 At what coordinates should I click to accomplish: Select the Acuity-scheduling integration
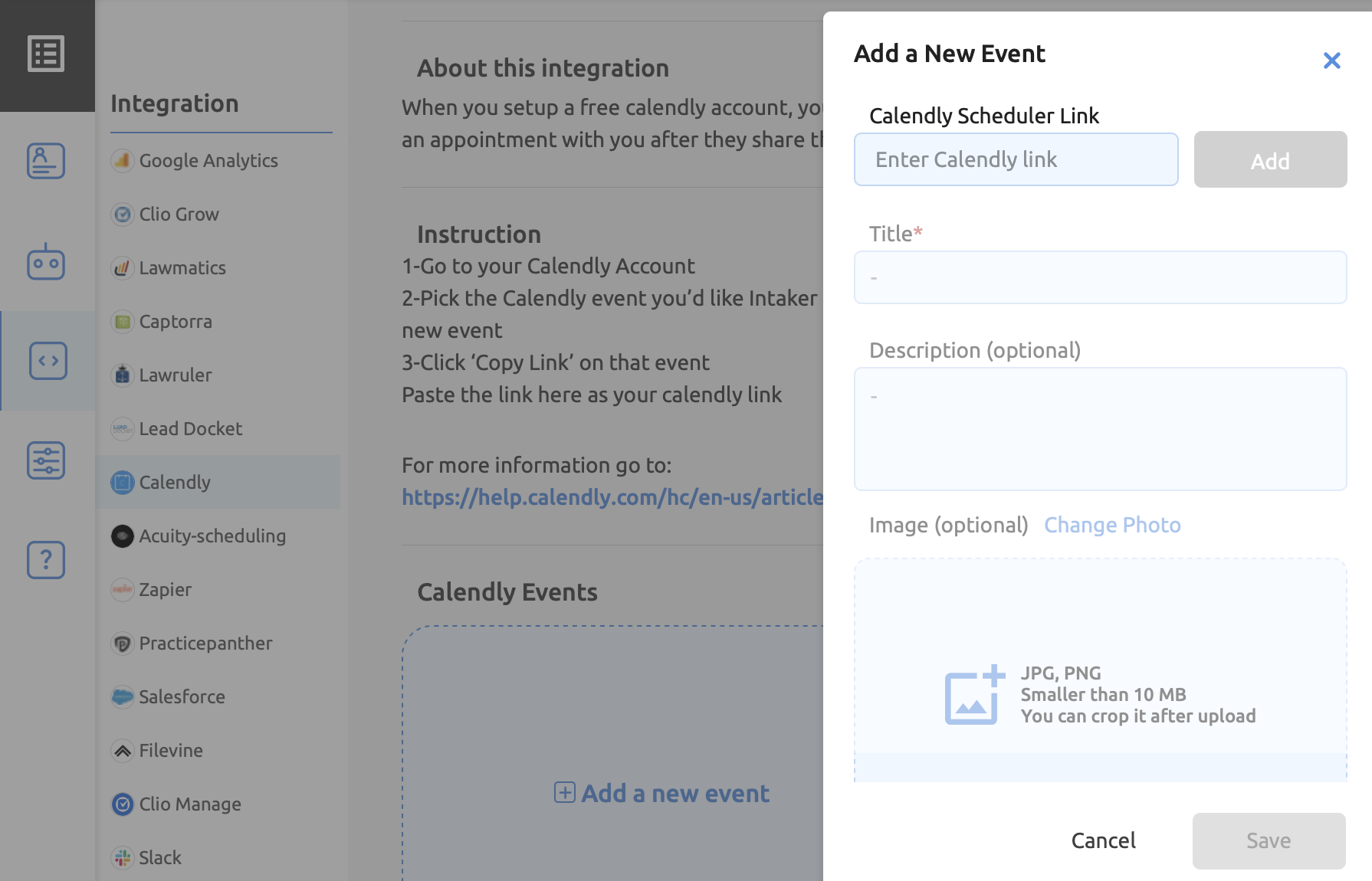[212, 536]
